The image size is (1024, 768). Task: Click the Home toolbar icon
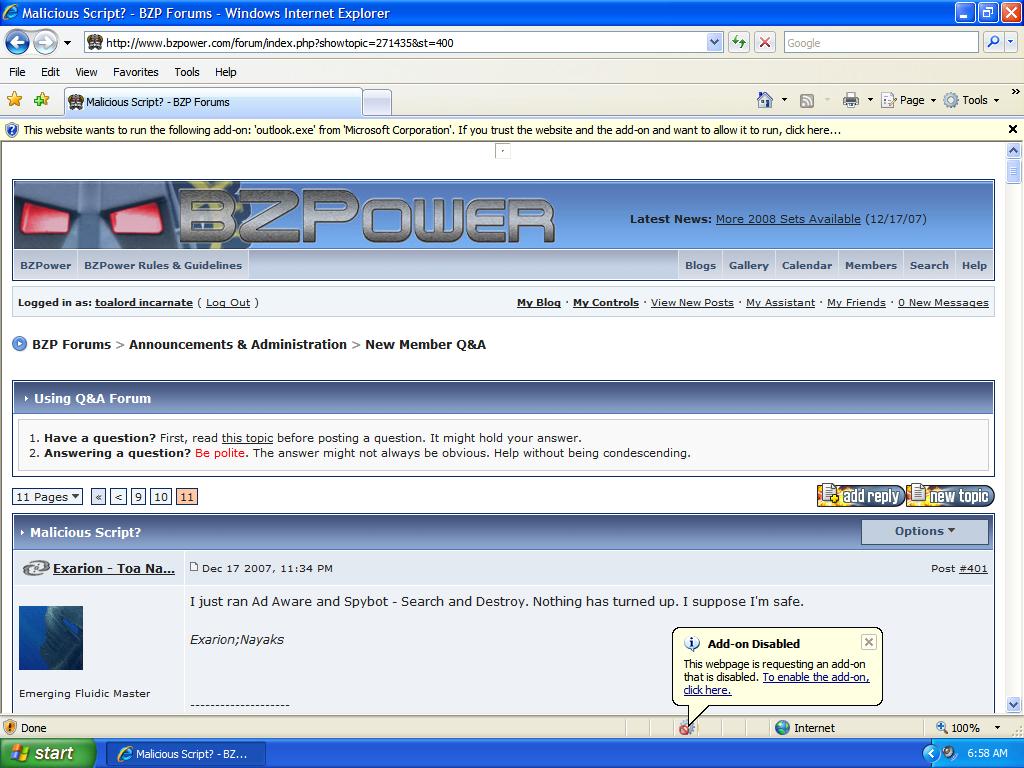click(x=764, y=100)
